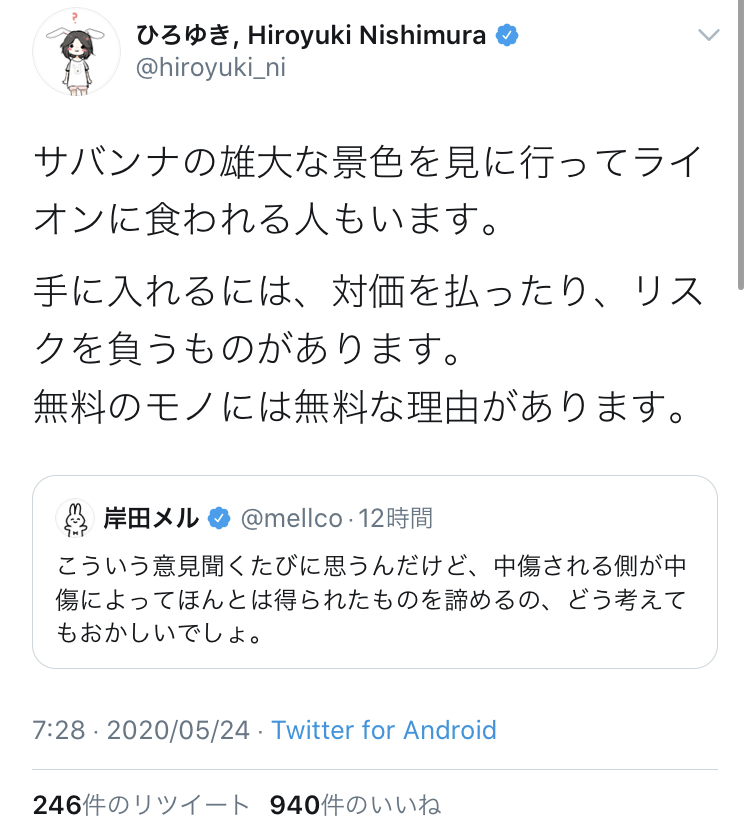Click the 7:28 · 2020/05/24 timestamp
The image size is (750, 825).
pos(141,730)
